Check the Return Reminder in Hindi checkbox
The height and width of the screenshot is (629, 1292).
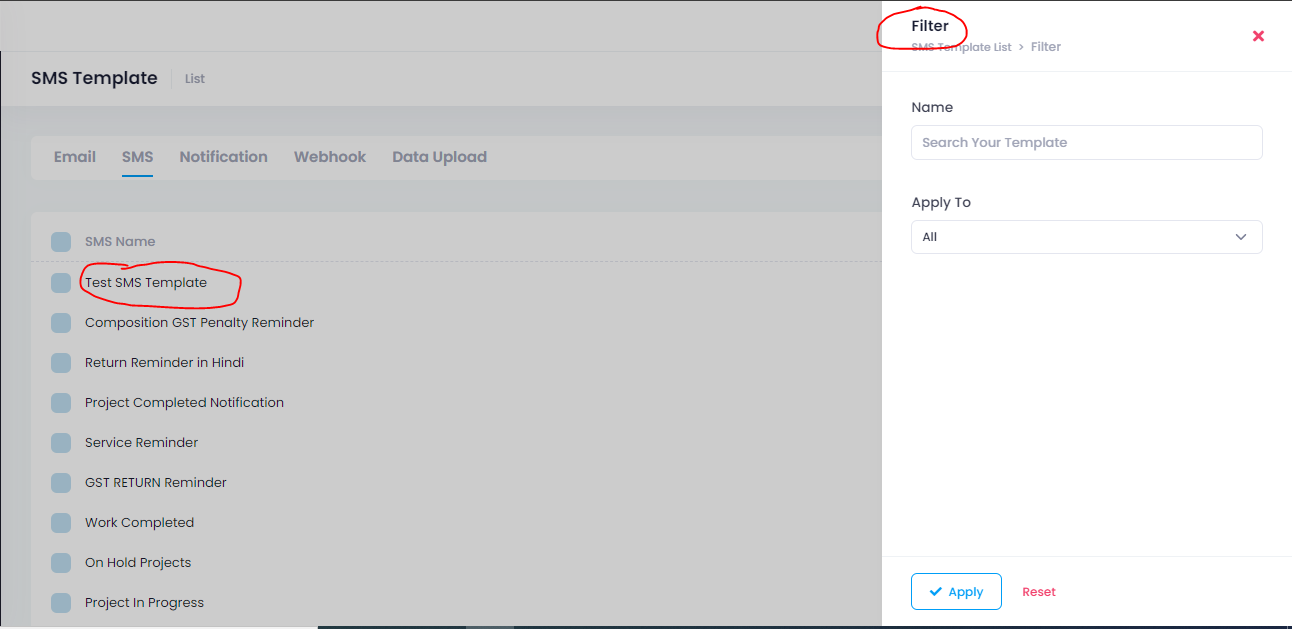pos(61,363)
